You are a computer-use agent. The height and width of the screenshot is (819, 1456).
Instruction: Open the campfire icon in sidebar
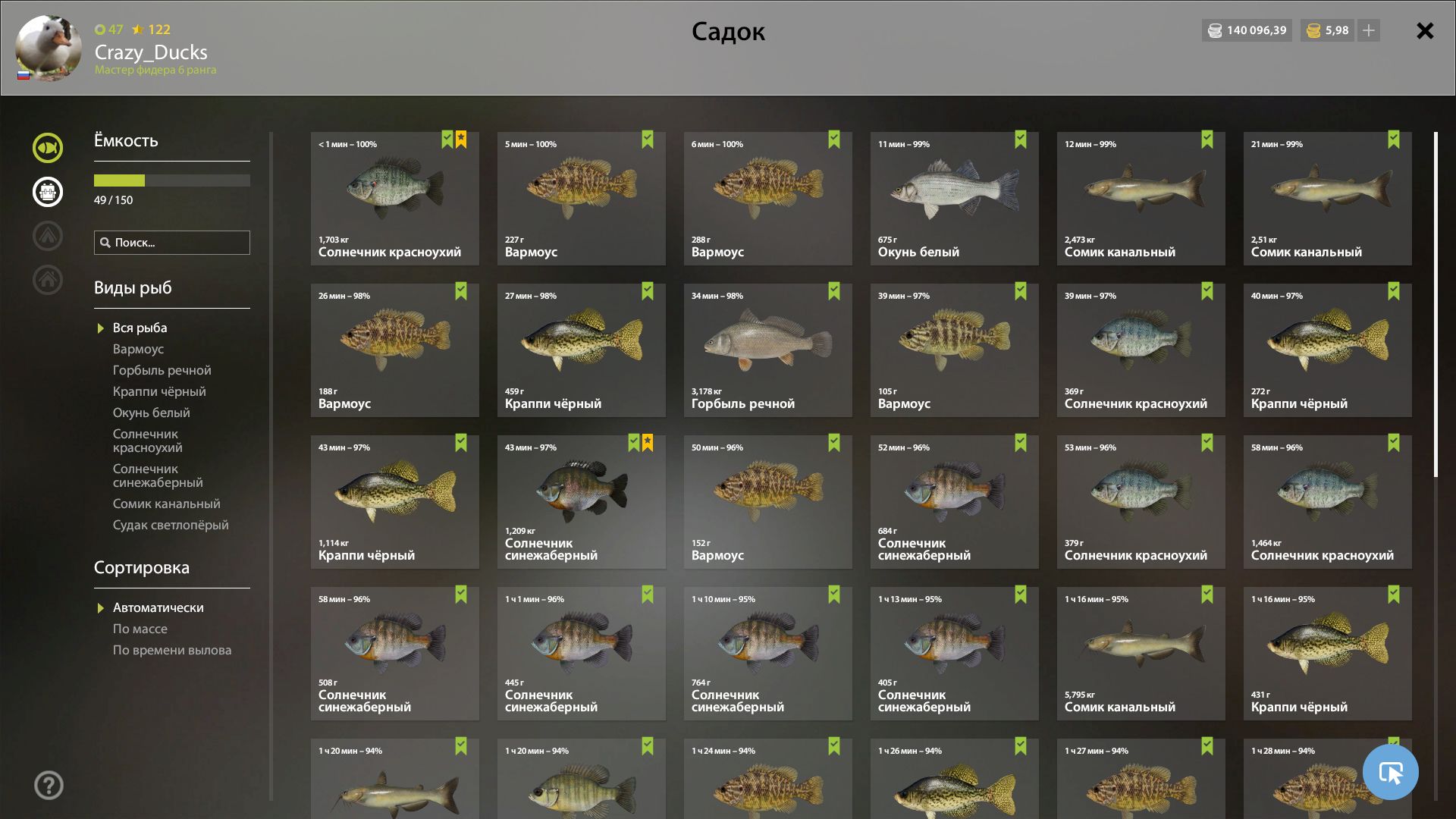point(48,236)
